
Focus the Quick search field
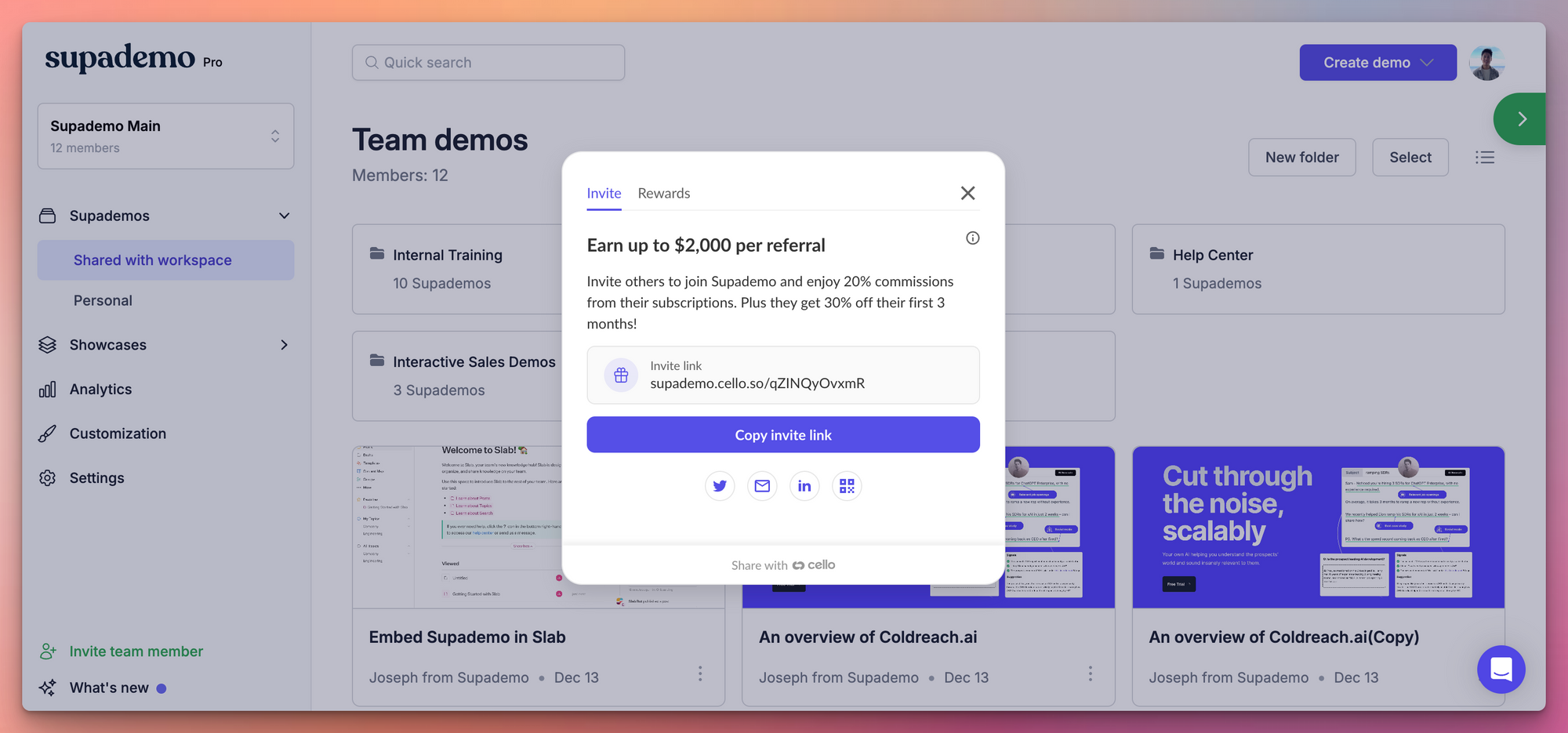pyautogui.click(x=488, y=63)
